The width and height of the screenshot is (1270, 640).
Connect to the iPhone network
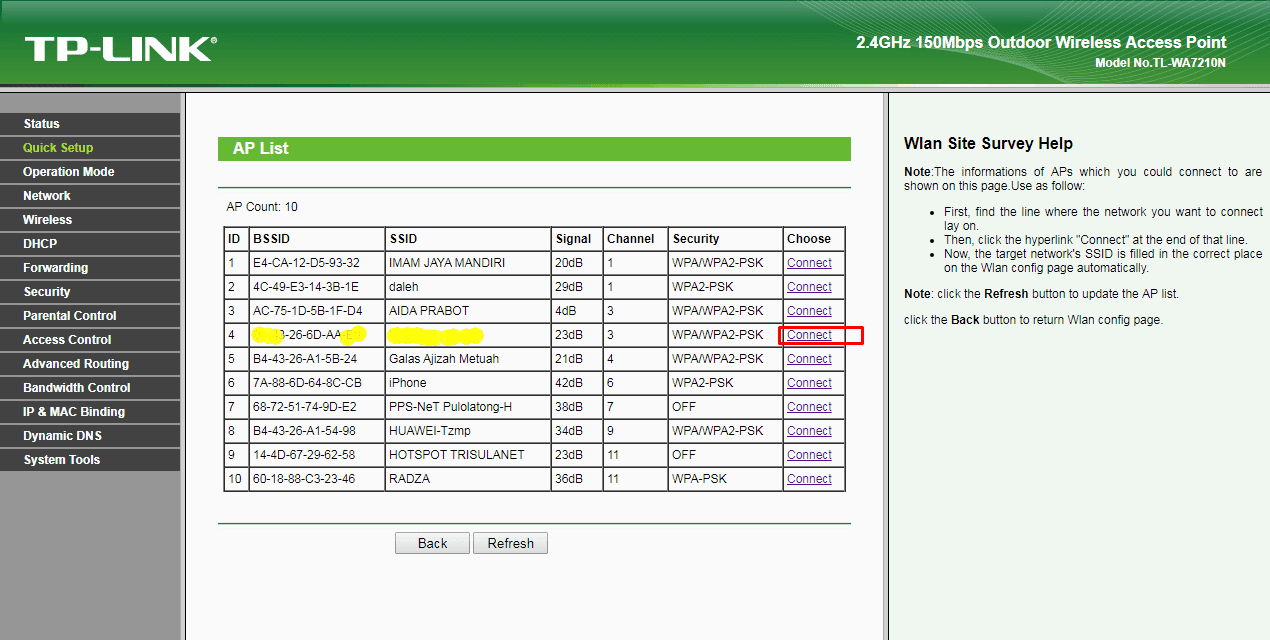click(809, 383)
